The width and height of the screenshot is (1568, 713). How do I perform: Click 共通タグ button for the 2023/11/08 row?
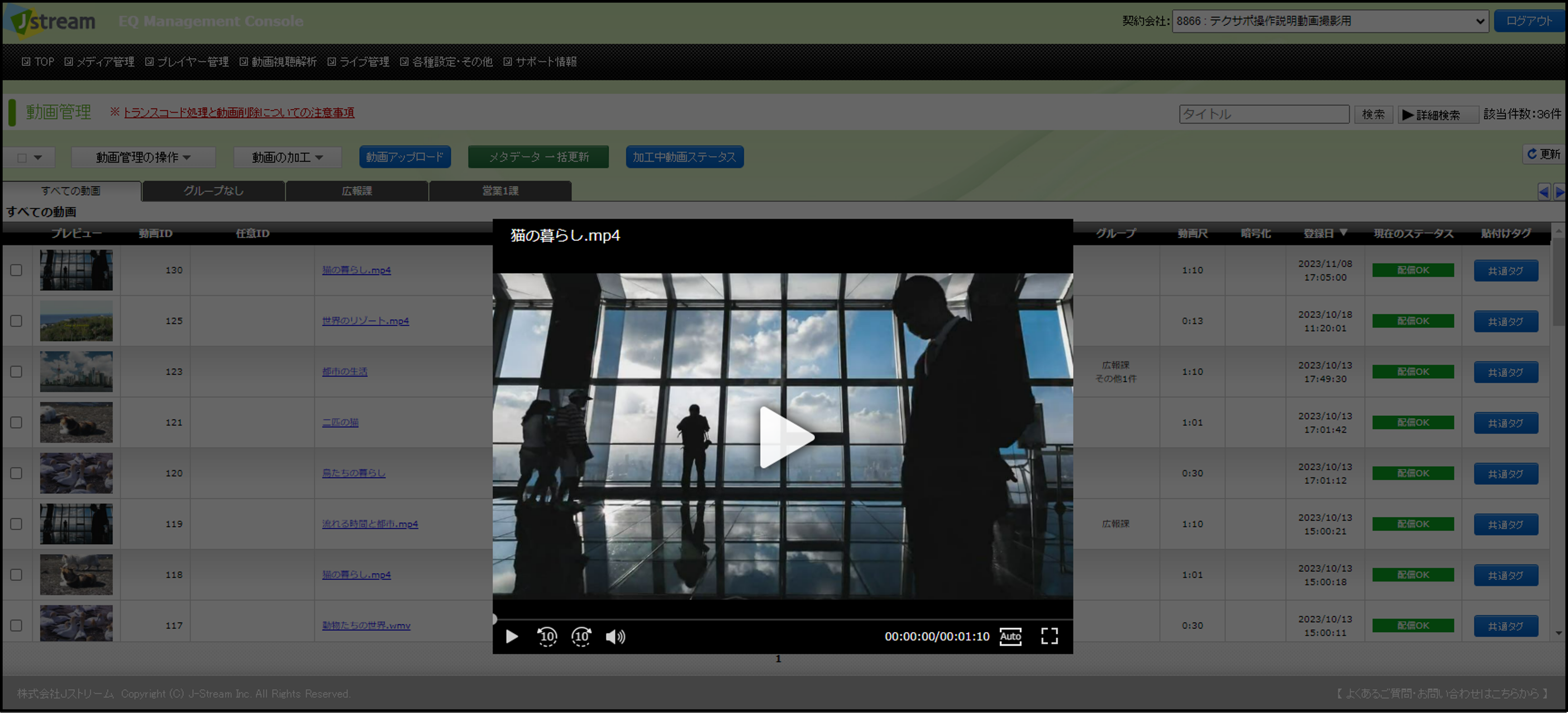[x=1506, y=271]
